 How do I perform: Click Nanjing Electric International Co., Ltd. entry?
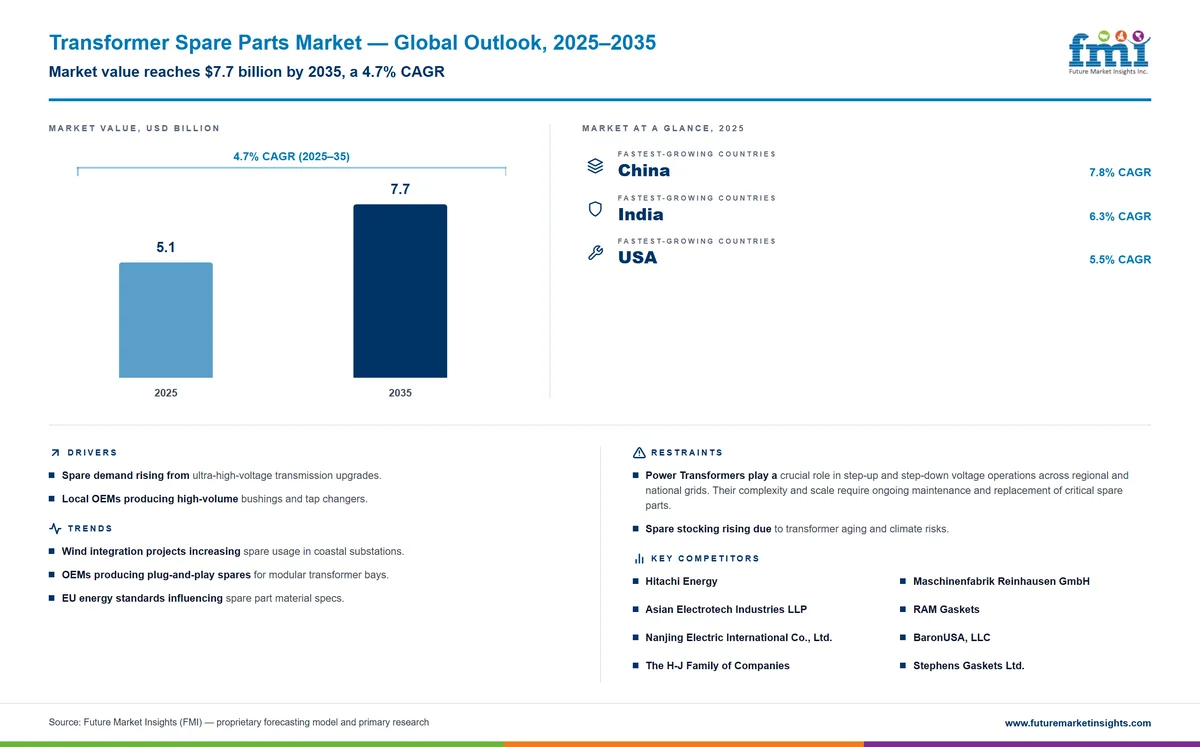[x=739, y=637]
